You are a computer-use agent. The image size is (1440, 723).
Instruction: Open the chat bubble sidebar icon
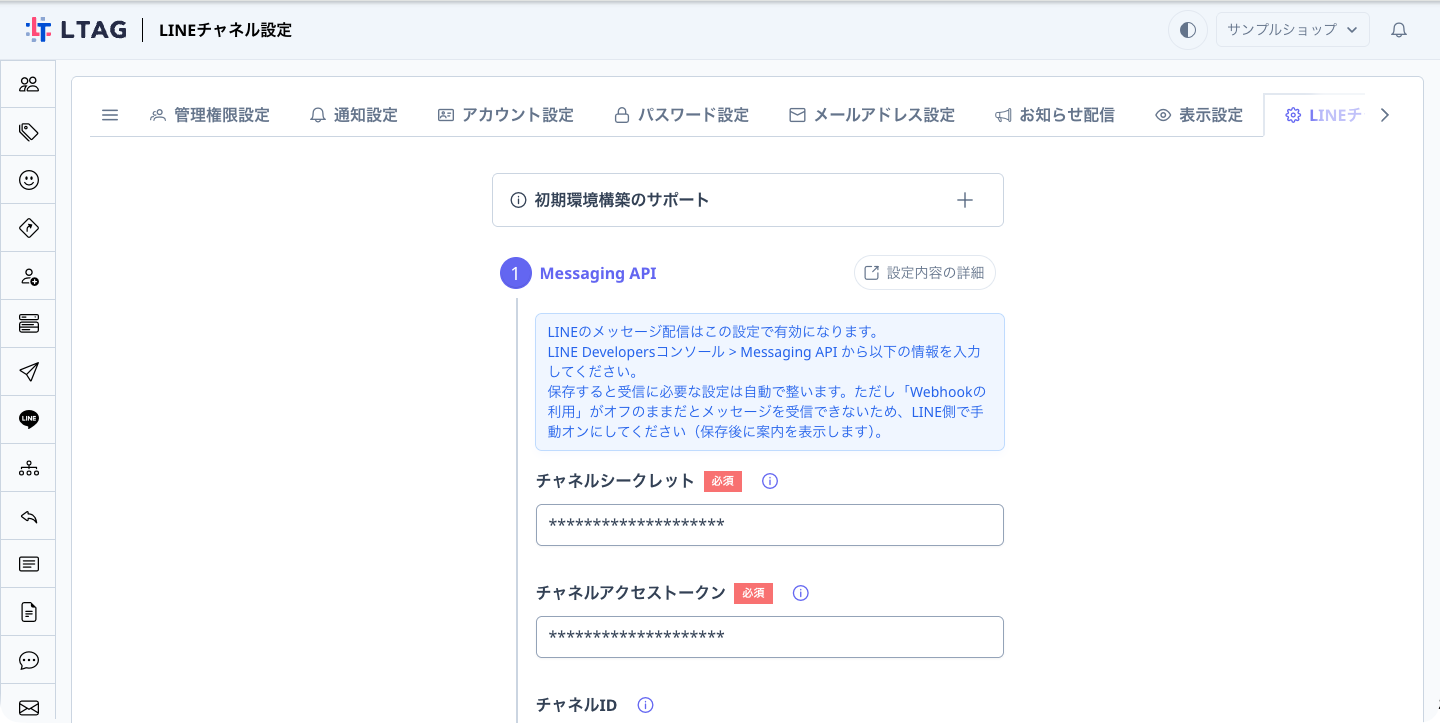tap(29, 660)
